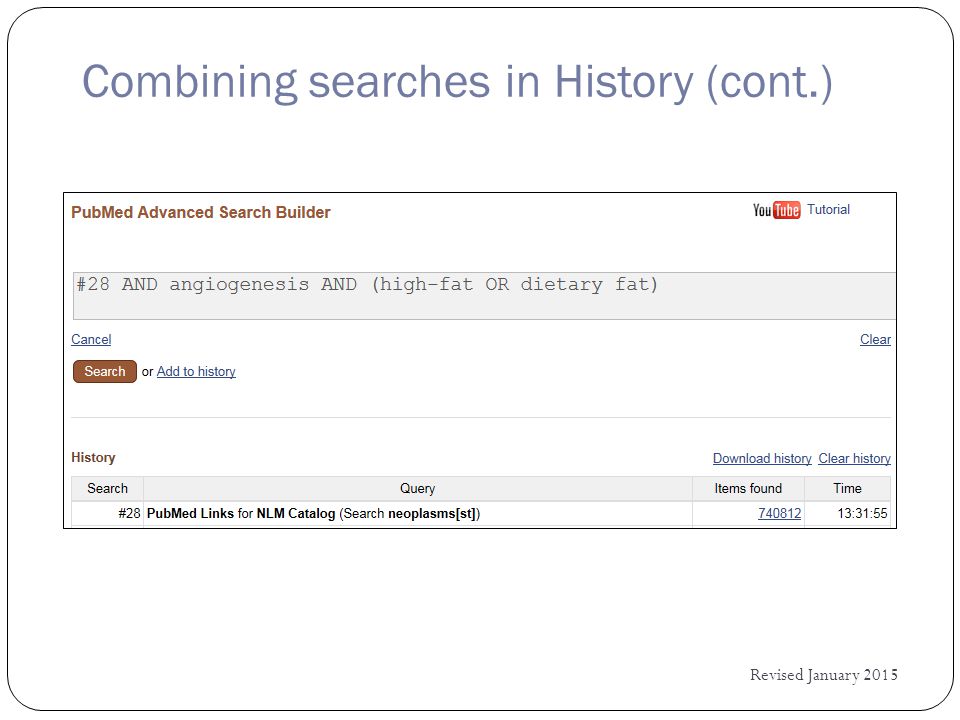This screenshot has width=960, height=720.
Task: Click the Clear link beside the query box
Action: click(x=876, y=339)
